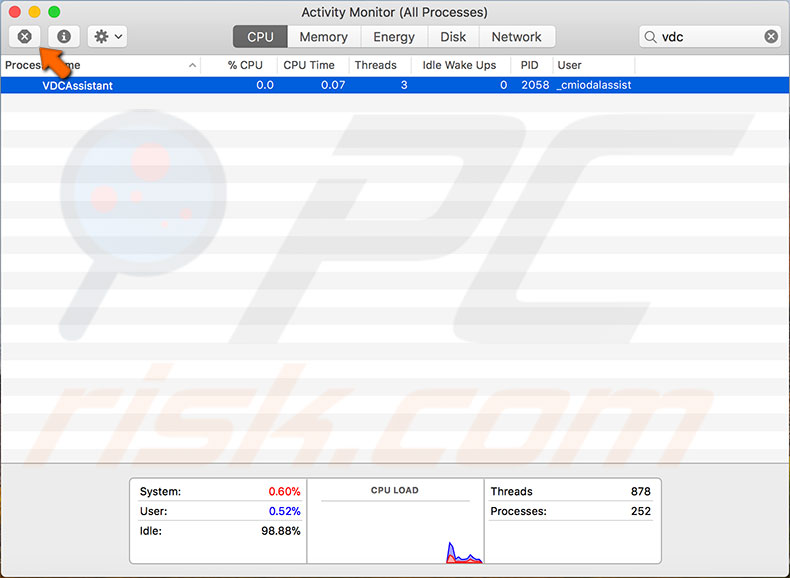
Task: Switch to the Energy tab
Action: [x=394, y=37]
